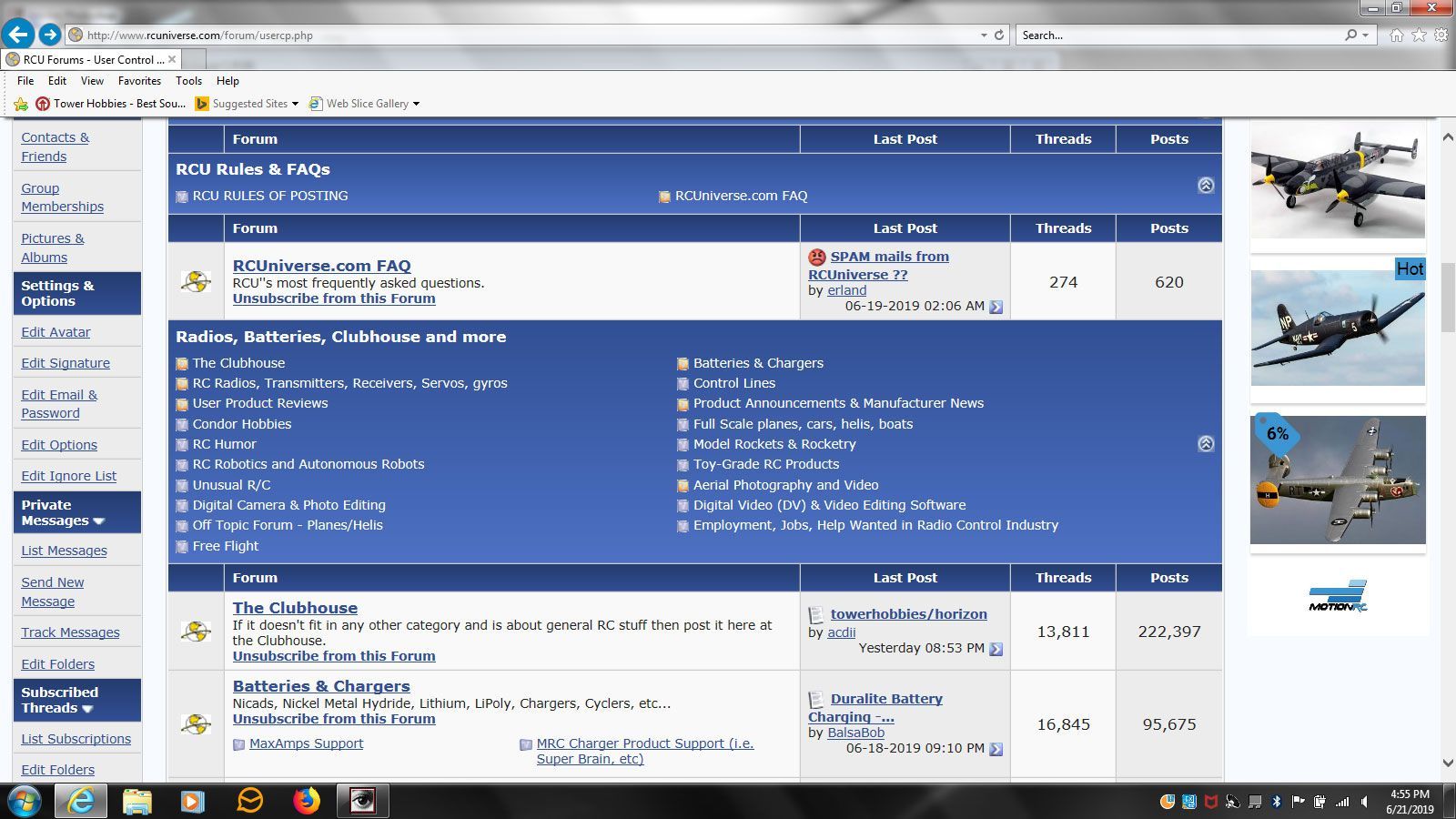Click the browser Back arrow button
The image size is (1456, 819).
[x=18, y=35]
